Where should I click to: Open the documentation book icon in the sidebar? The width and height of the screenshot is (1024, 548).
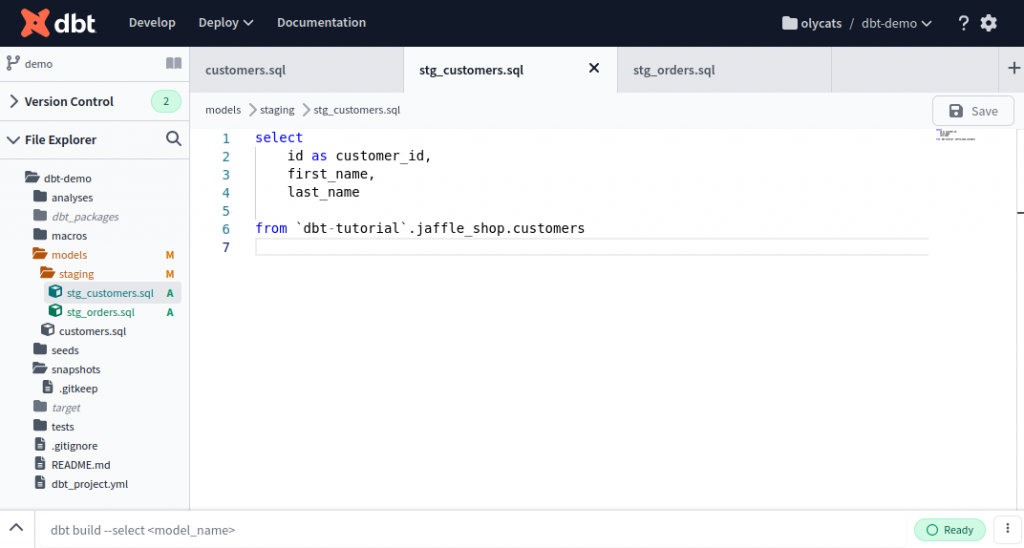(x=174, y=63)
